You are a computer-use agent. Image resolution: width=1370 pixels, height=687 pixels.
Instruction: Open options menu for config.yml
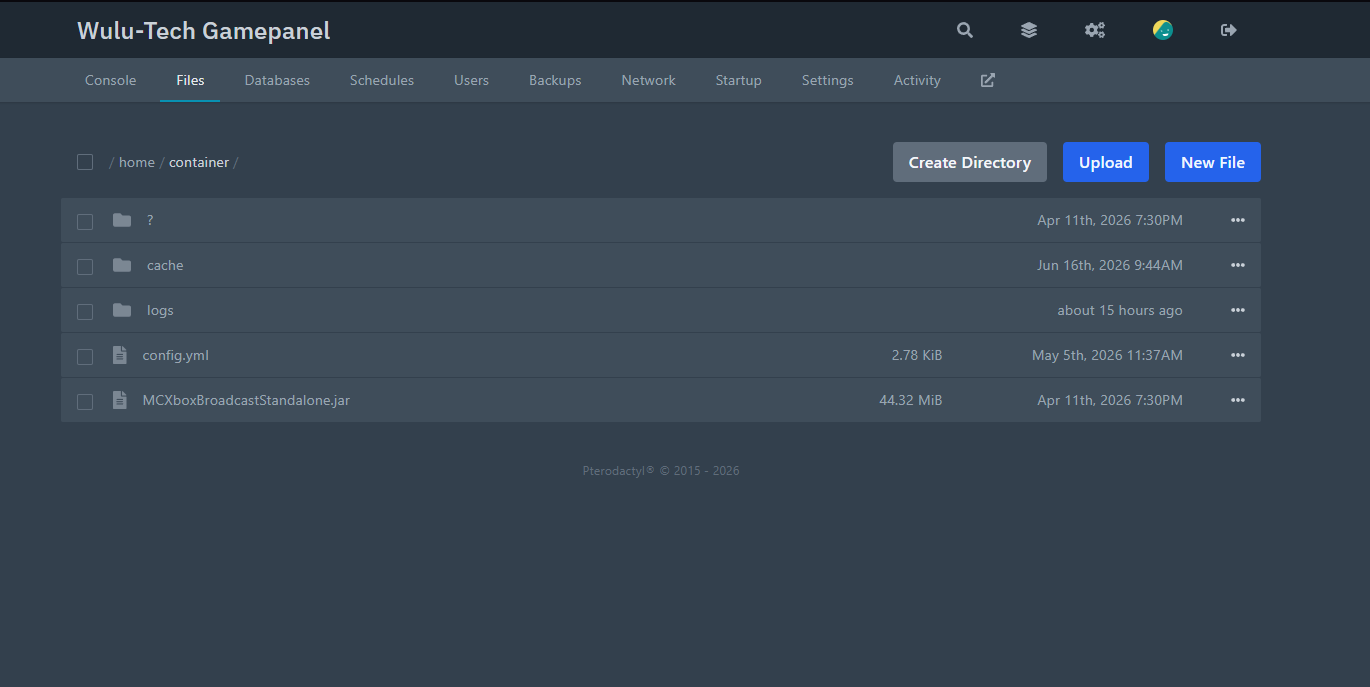[1238, 355]
